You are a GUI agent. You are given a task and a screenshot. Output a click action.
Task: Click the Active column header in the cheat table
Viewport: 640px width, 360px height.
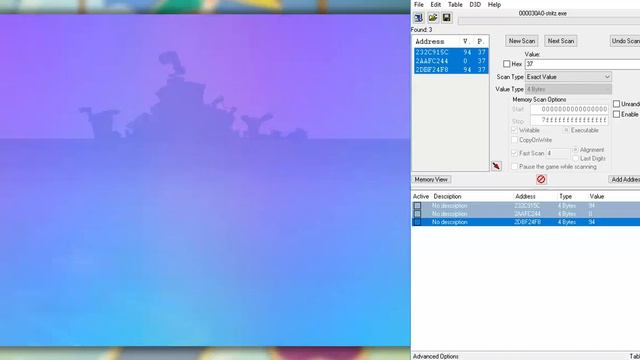421,196
